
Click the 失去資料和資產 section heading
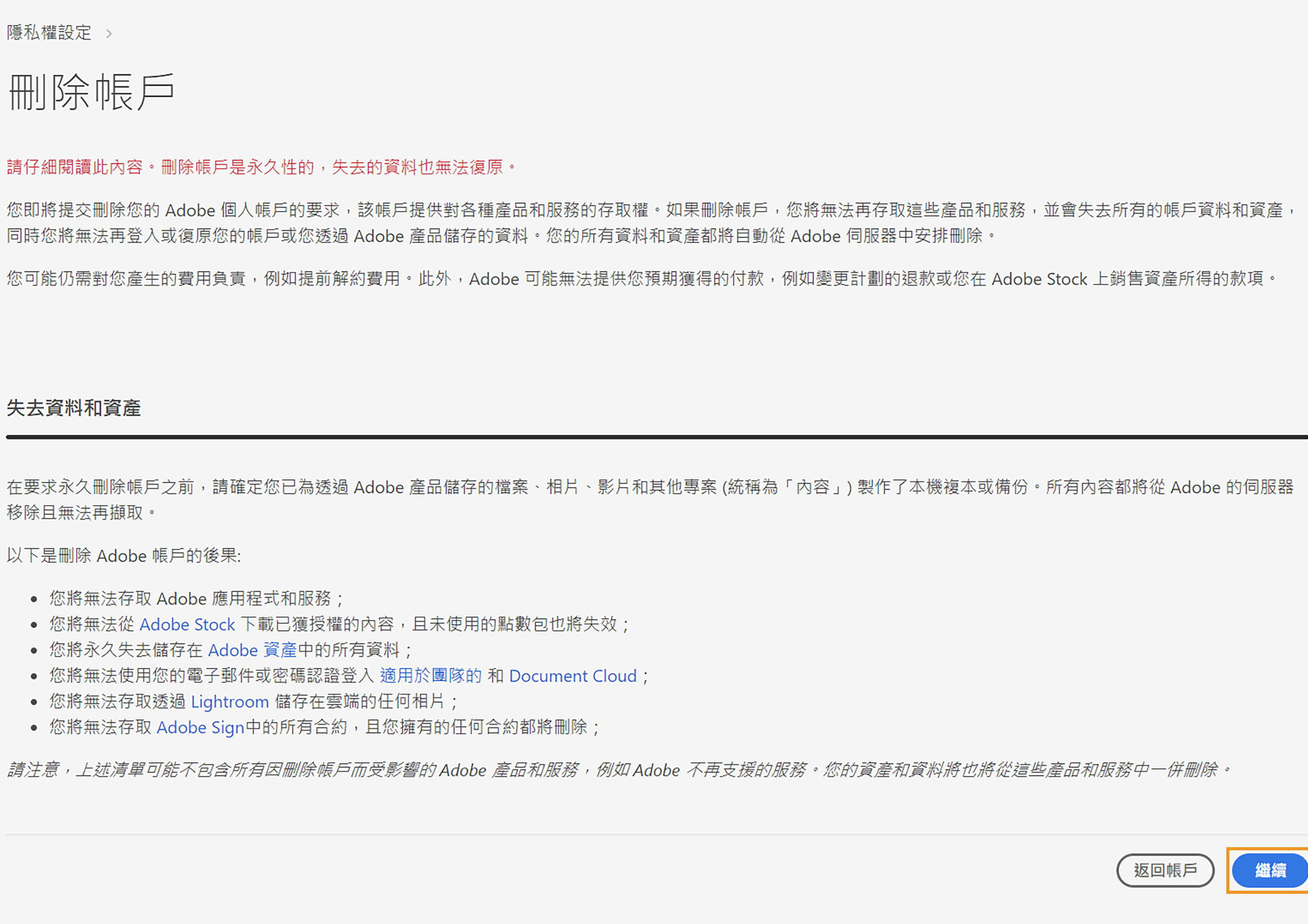(74, 408)
